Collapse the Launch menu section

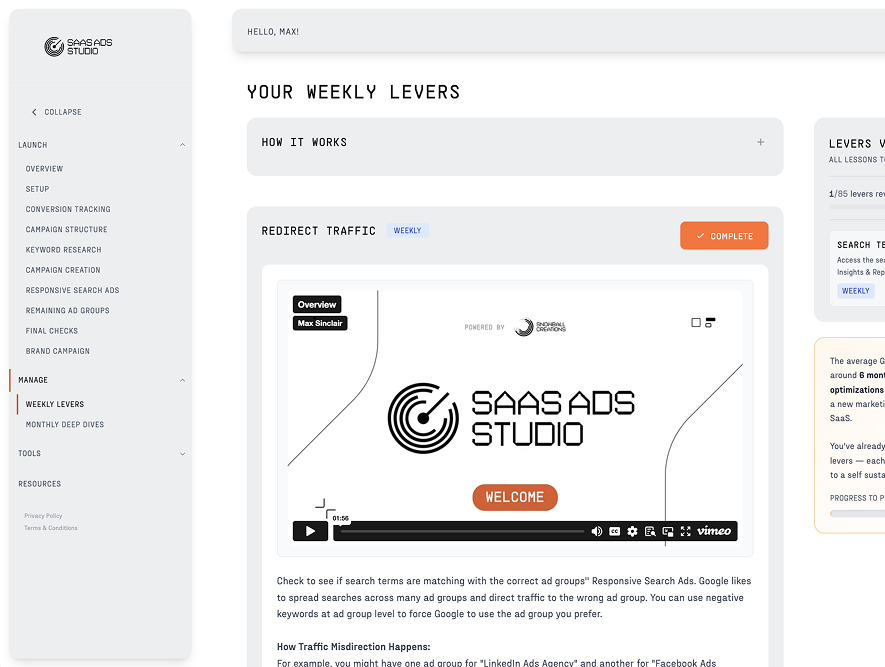(x=182, y=145)
